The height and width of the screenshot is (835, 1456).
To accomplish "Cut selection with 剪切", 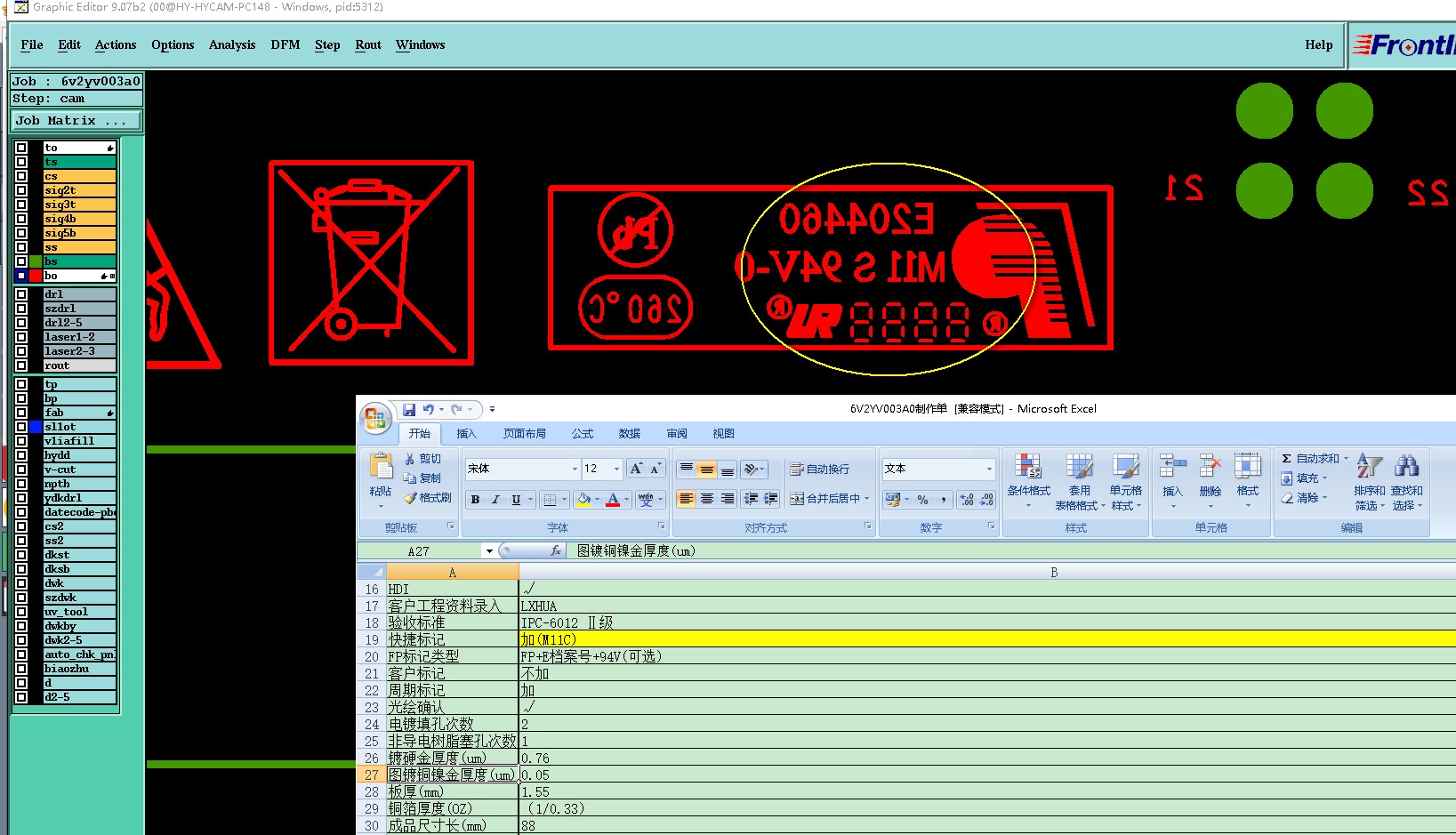I will (422, 459).
